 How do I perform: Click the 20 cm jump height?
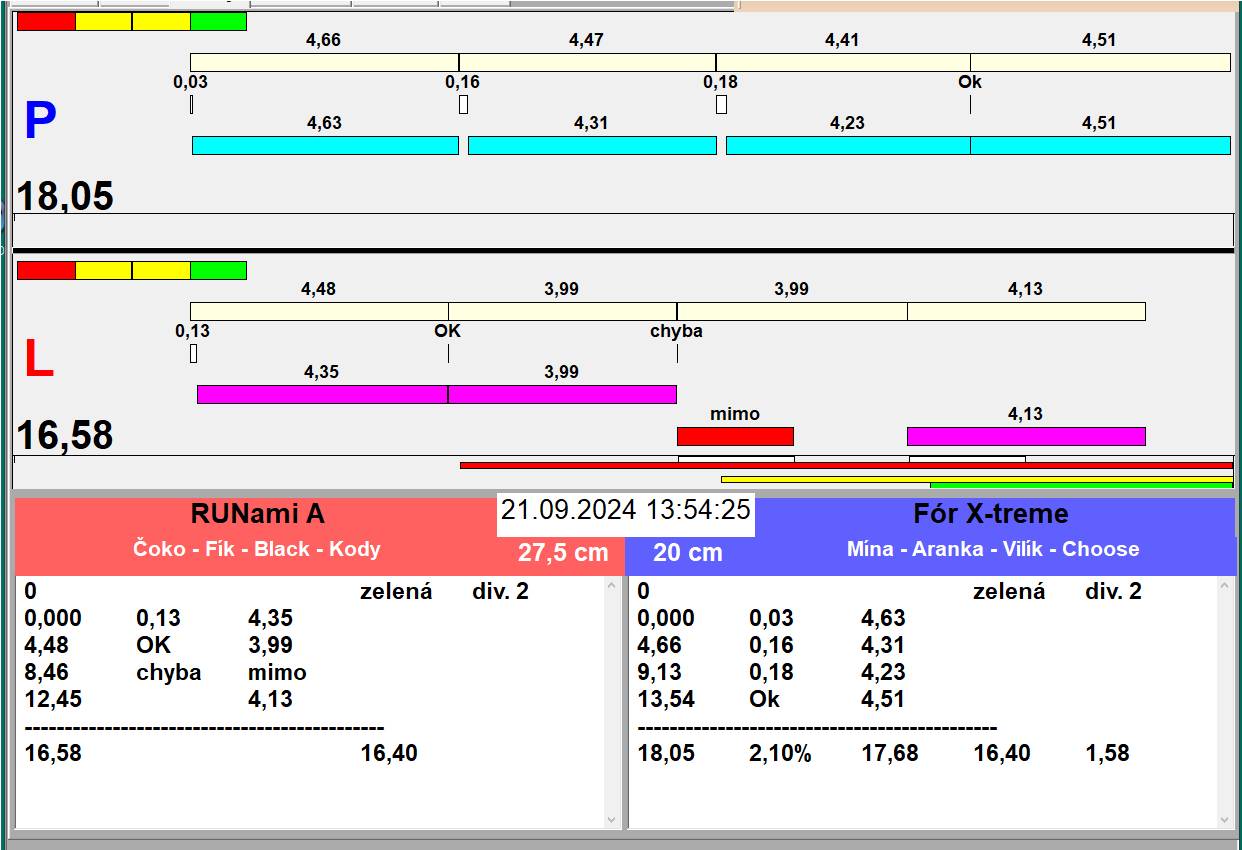click(687, 552)
